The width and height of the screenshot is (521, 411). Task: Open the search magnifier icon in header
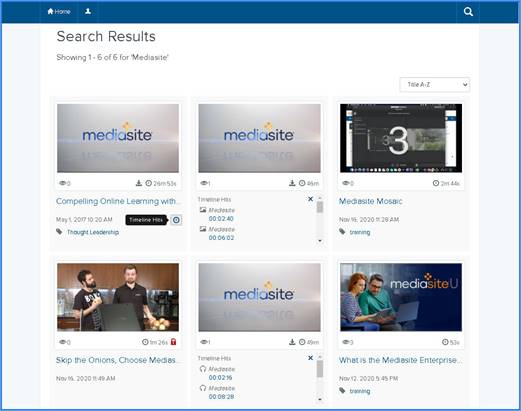coord(468,12)
